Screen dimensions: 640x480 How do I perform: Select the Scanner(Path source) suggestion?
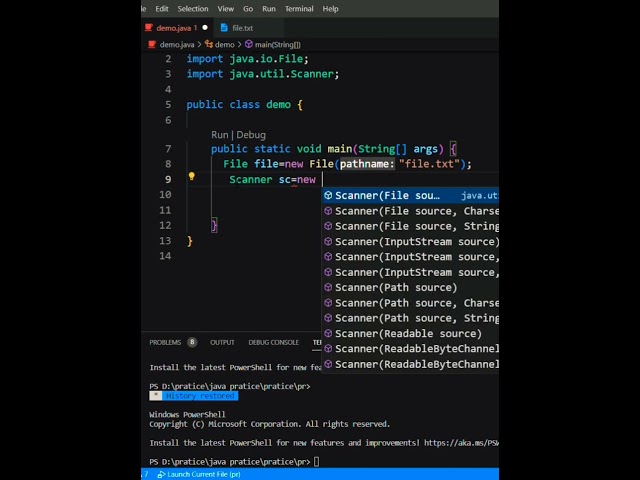(410, 287)
